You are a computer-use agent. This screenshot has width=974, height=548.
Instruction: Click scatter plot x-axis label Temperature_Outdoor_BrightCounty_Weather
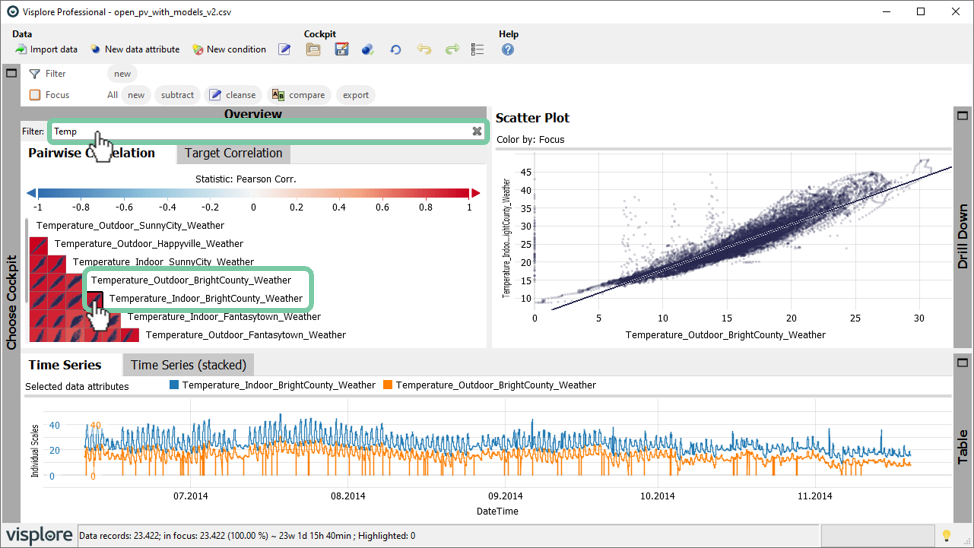725,335
